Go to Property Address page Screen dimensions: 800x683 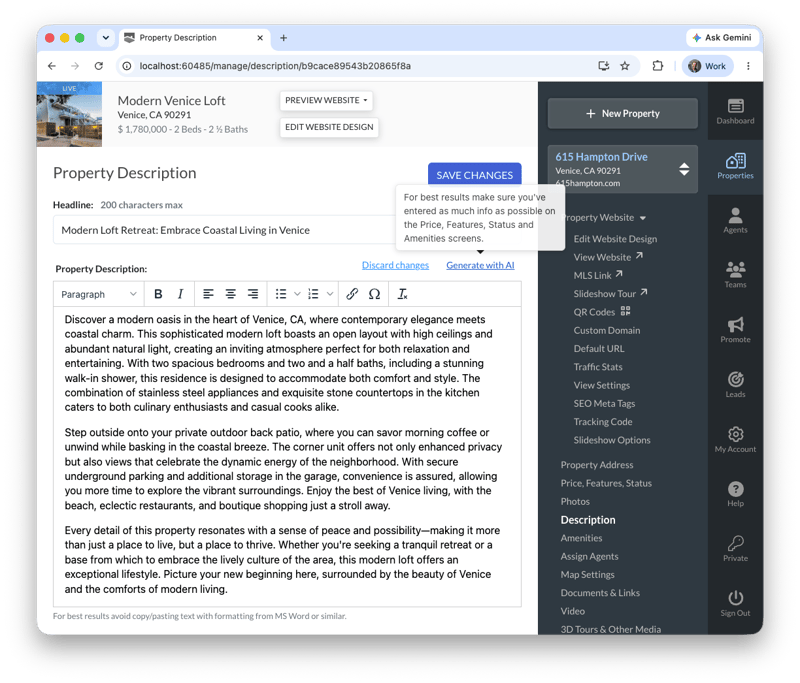click(596, 465)
